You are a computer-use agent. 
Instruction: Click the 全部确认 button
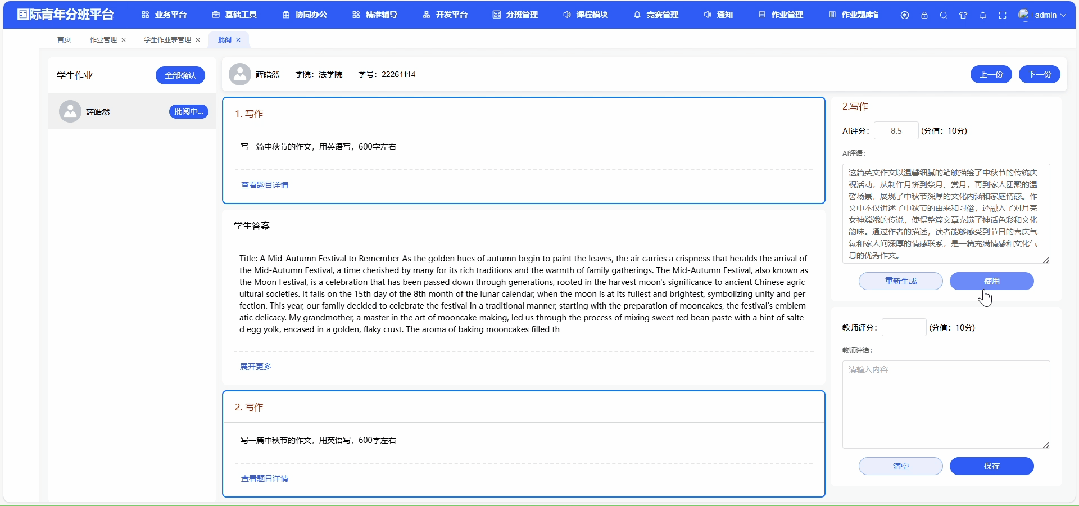click(180, 75)
